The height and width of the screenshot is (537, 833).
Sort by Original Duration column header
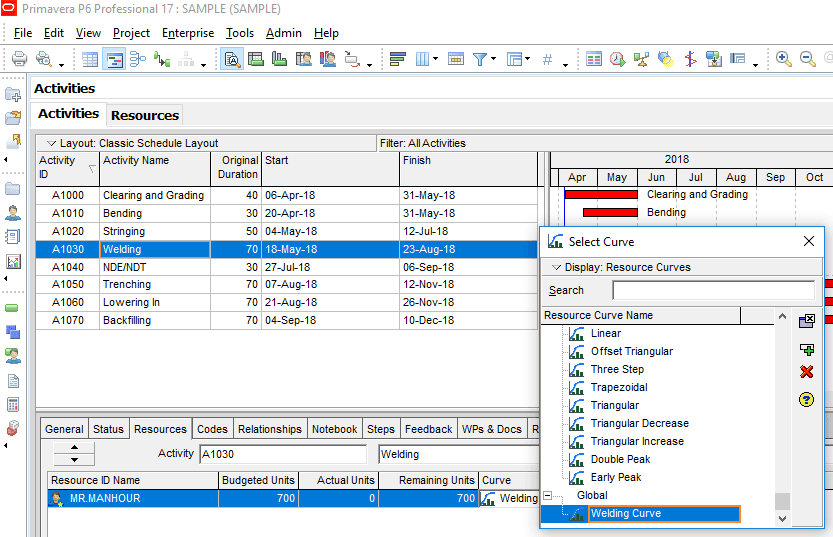[x=236, y=168]
